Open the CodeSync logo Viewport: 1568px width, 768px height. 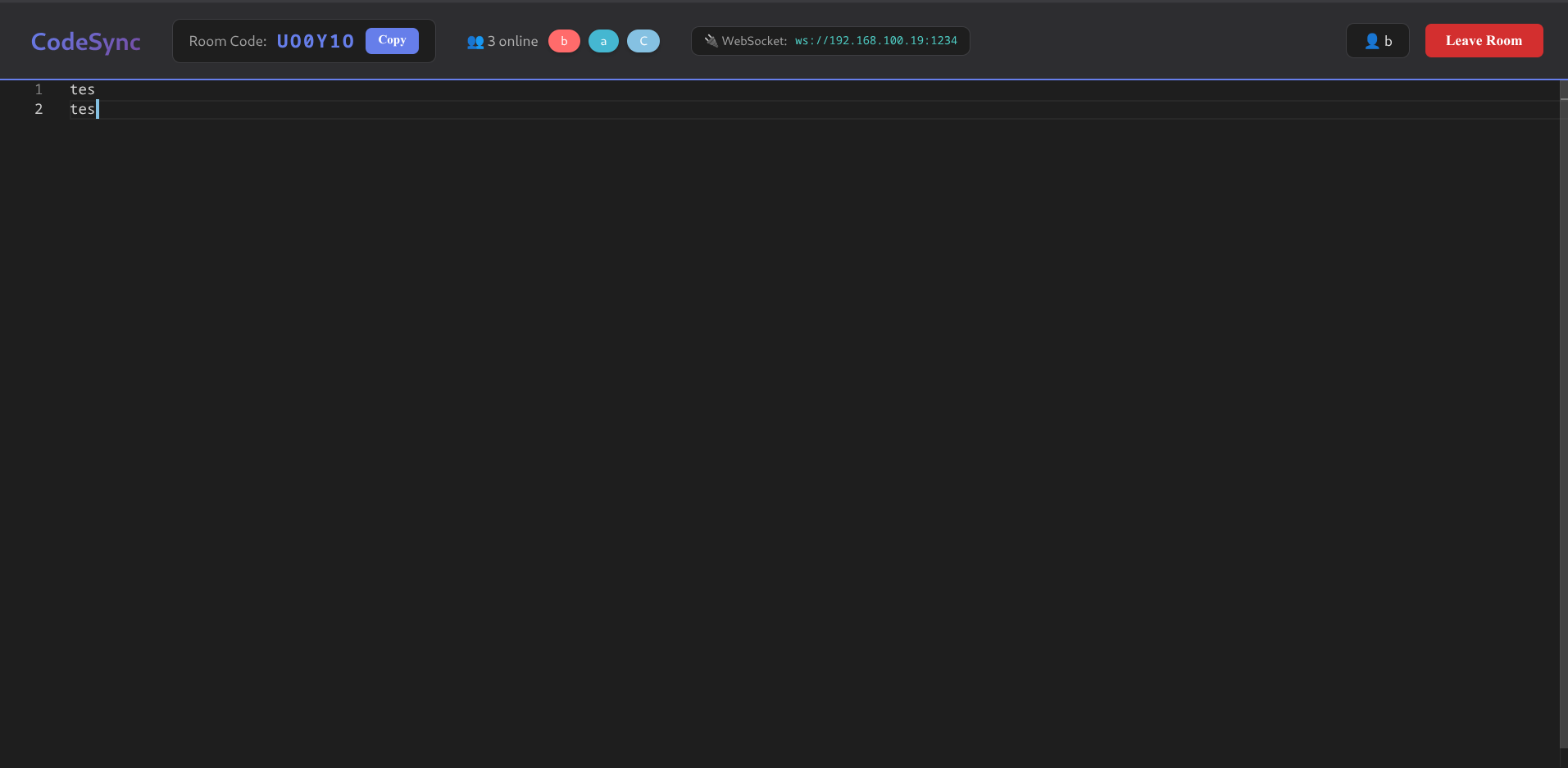tap(85, 41)
